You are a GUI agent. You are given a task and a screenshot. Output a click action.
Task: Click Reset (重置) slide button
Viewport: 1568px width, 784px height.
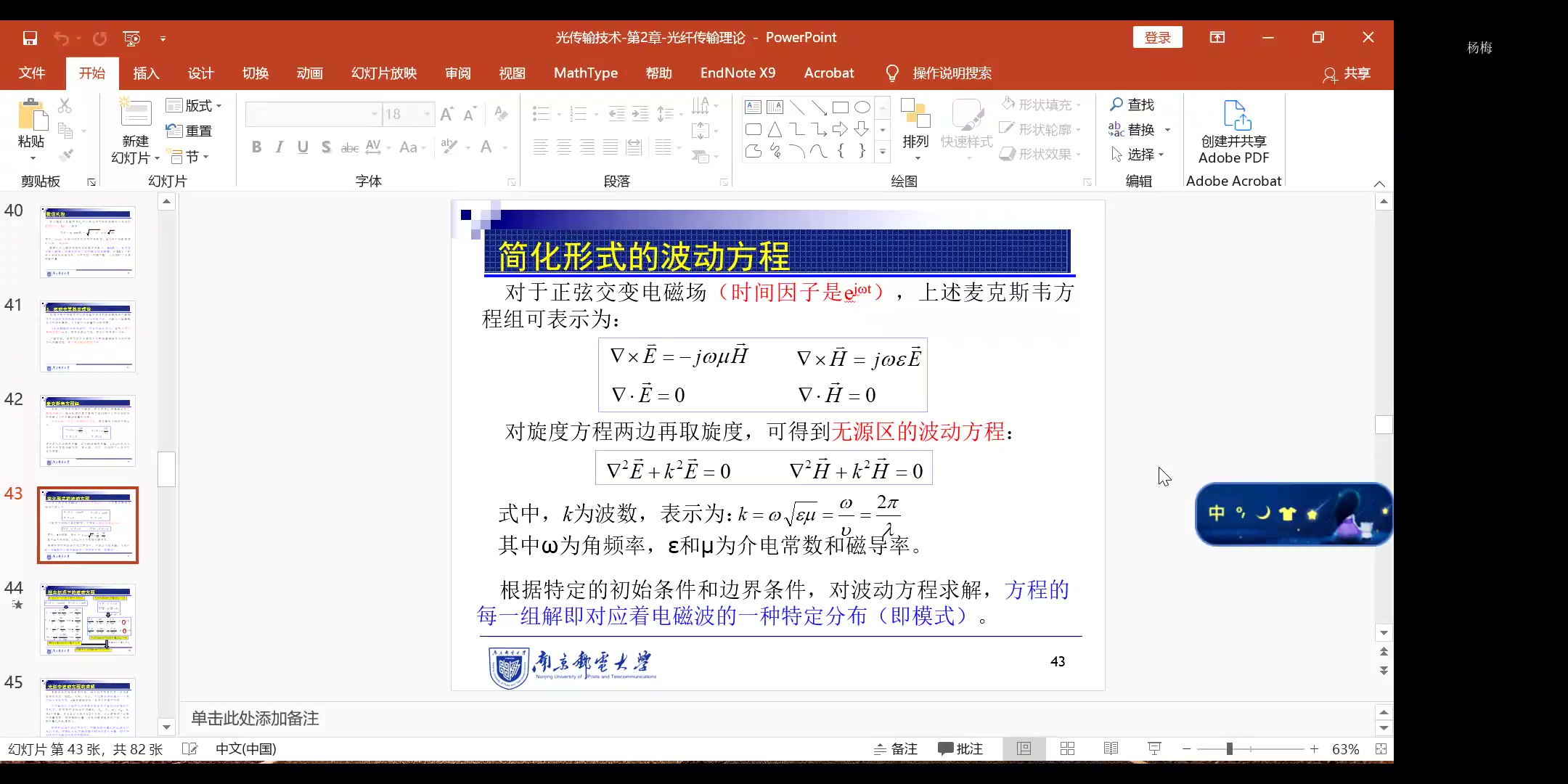coord(189,131)
